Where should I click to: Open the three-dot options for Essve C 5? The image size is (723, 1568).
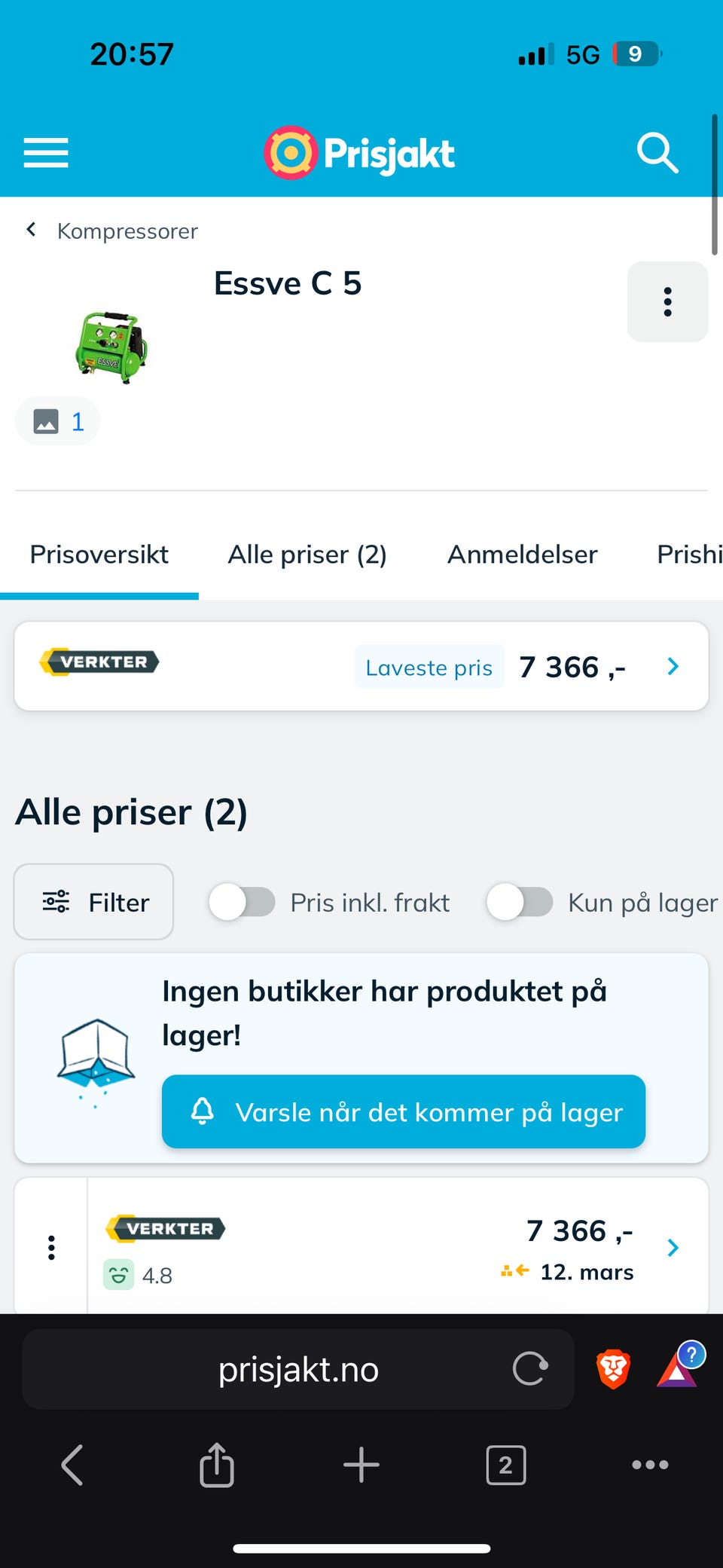pyautogui.click(x=667, y=301)
